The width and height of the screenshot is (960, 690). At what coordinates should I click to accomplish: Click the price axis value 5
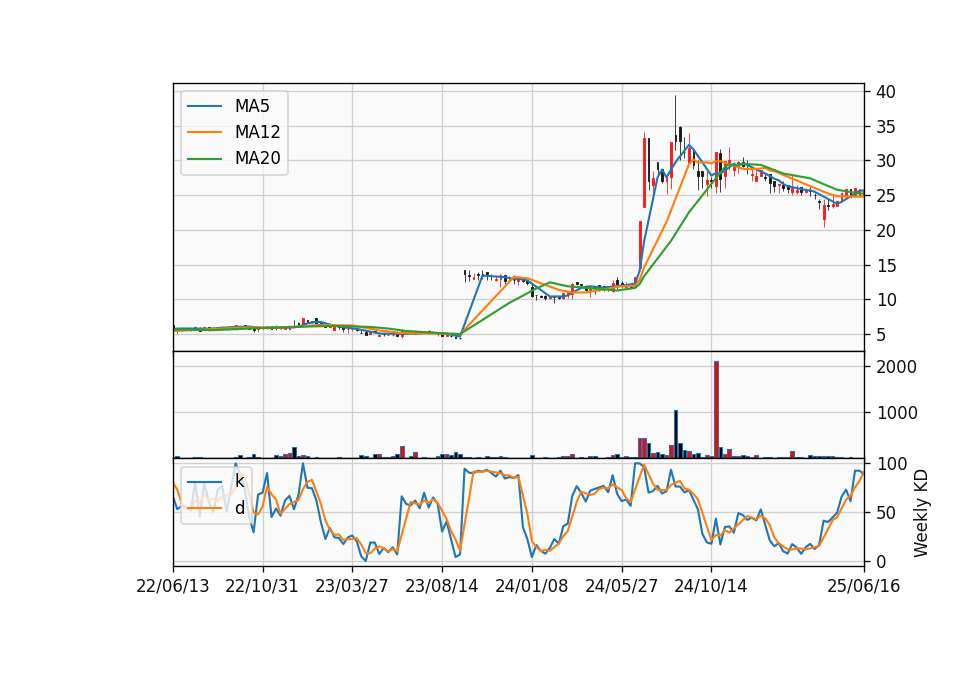[881, 335]
